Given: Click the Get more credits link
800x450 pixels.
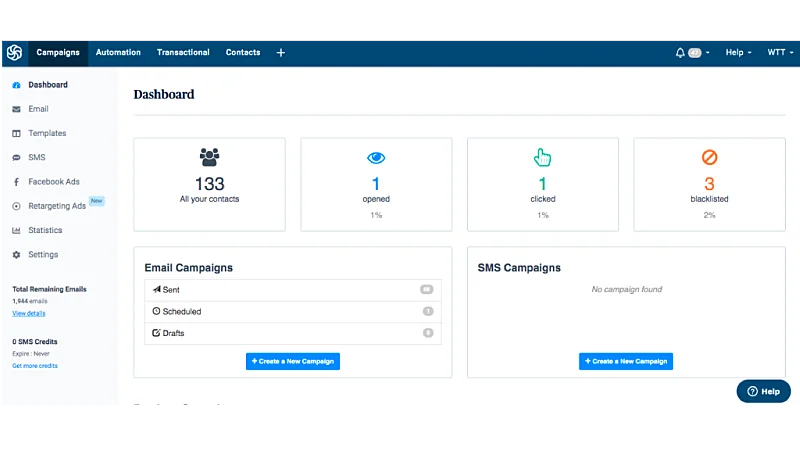Looking at the screenshot, I should click(x=35, y=366).
